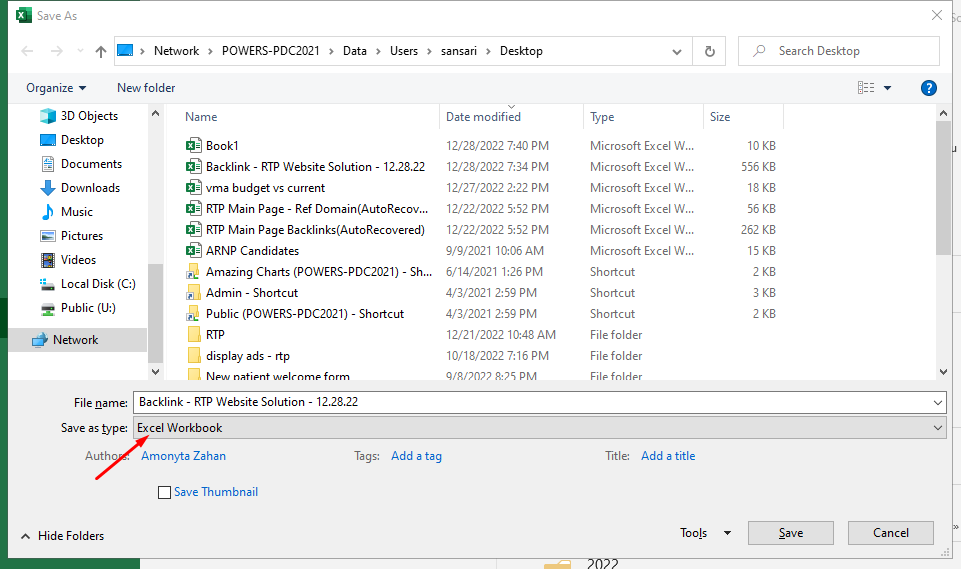The image size is (961, 569).
Task: Select Admin - Shortcut item
Action: (x=252, y=292)
